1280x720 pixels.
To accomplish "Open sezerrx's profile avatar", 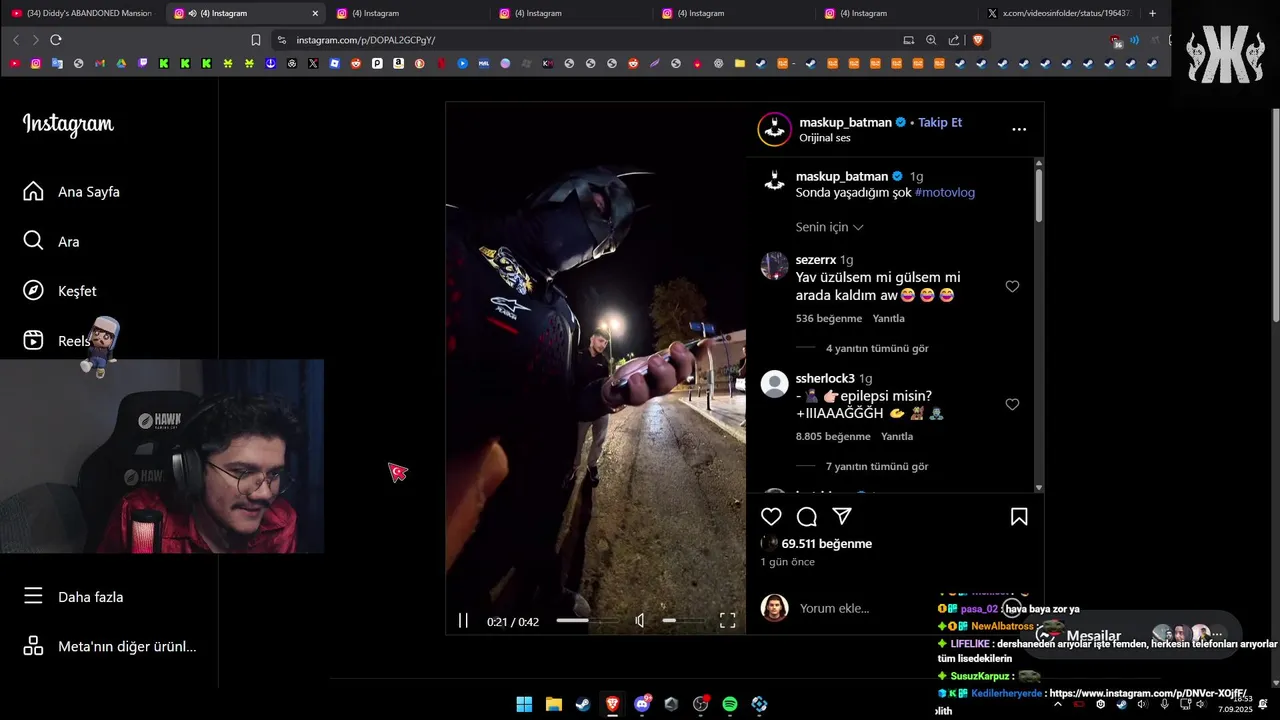I will [774, 266].
